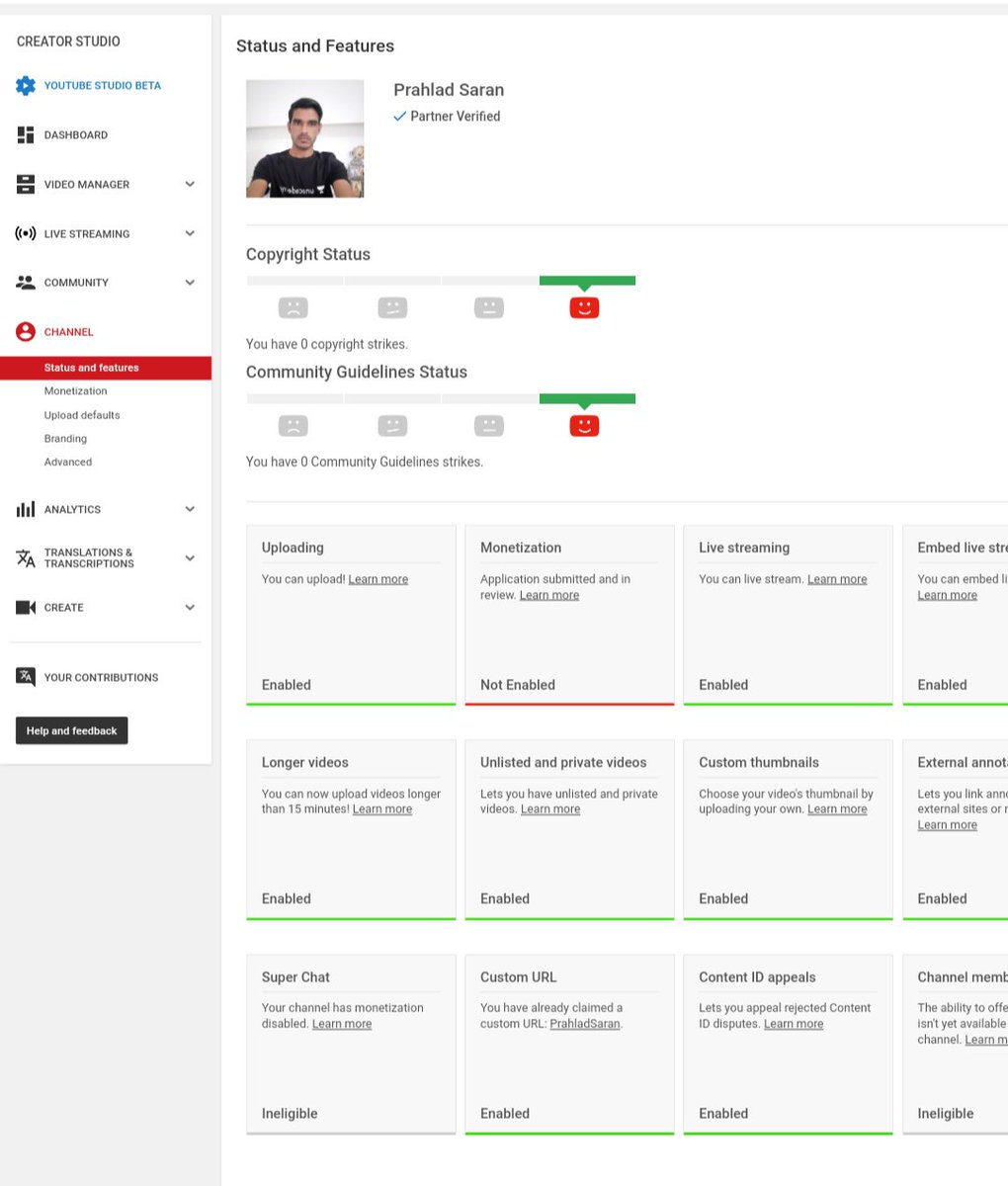Click Learn more in Uploading card
Screen dimensions: 1008x1186
pos(378,579)
